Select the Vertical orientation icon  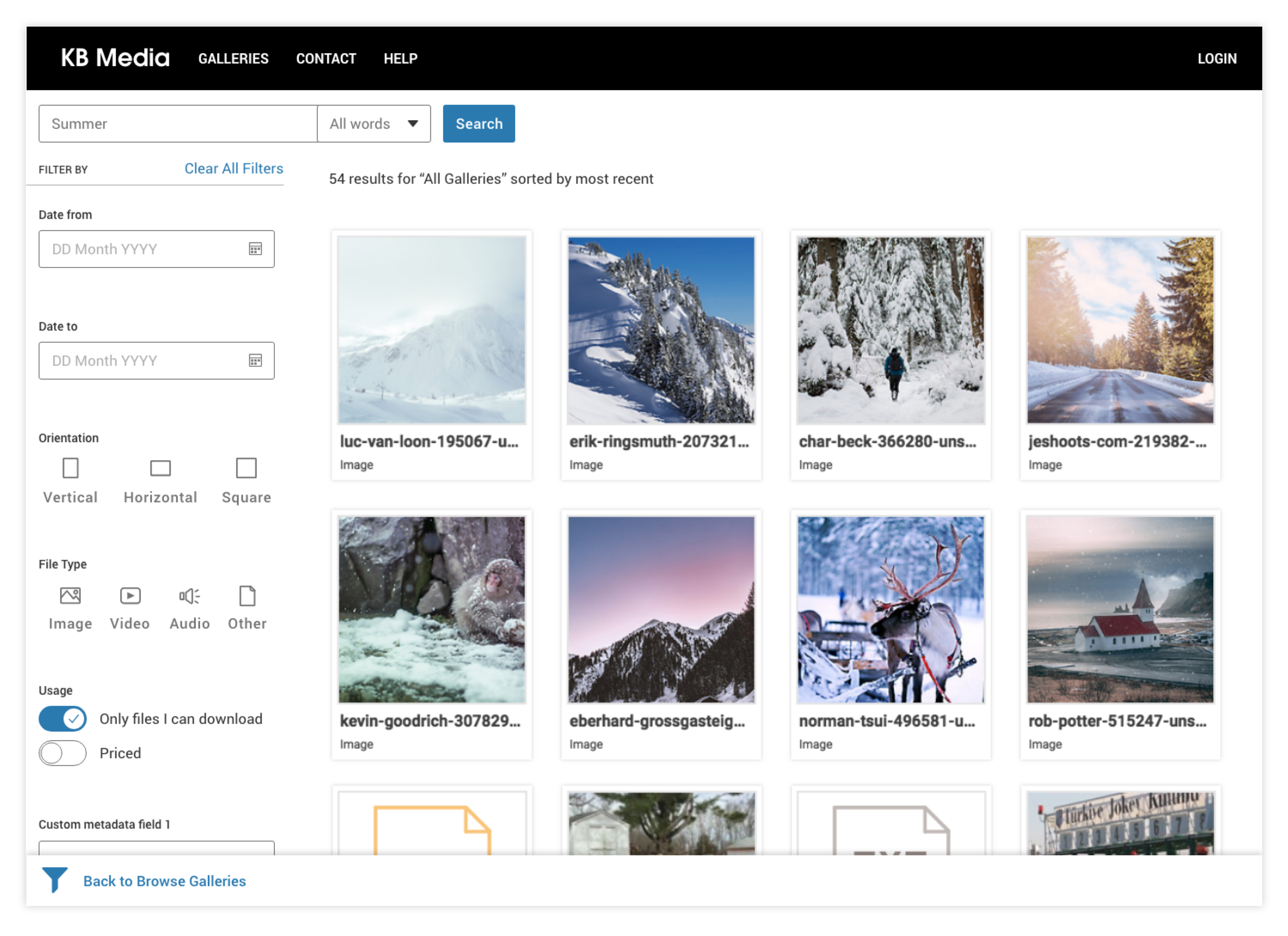click(70, 468)
